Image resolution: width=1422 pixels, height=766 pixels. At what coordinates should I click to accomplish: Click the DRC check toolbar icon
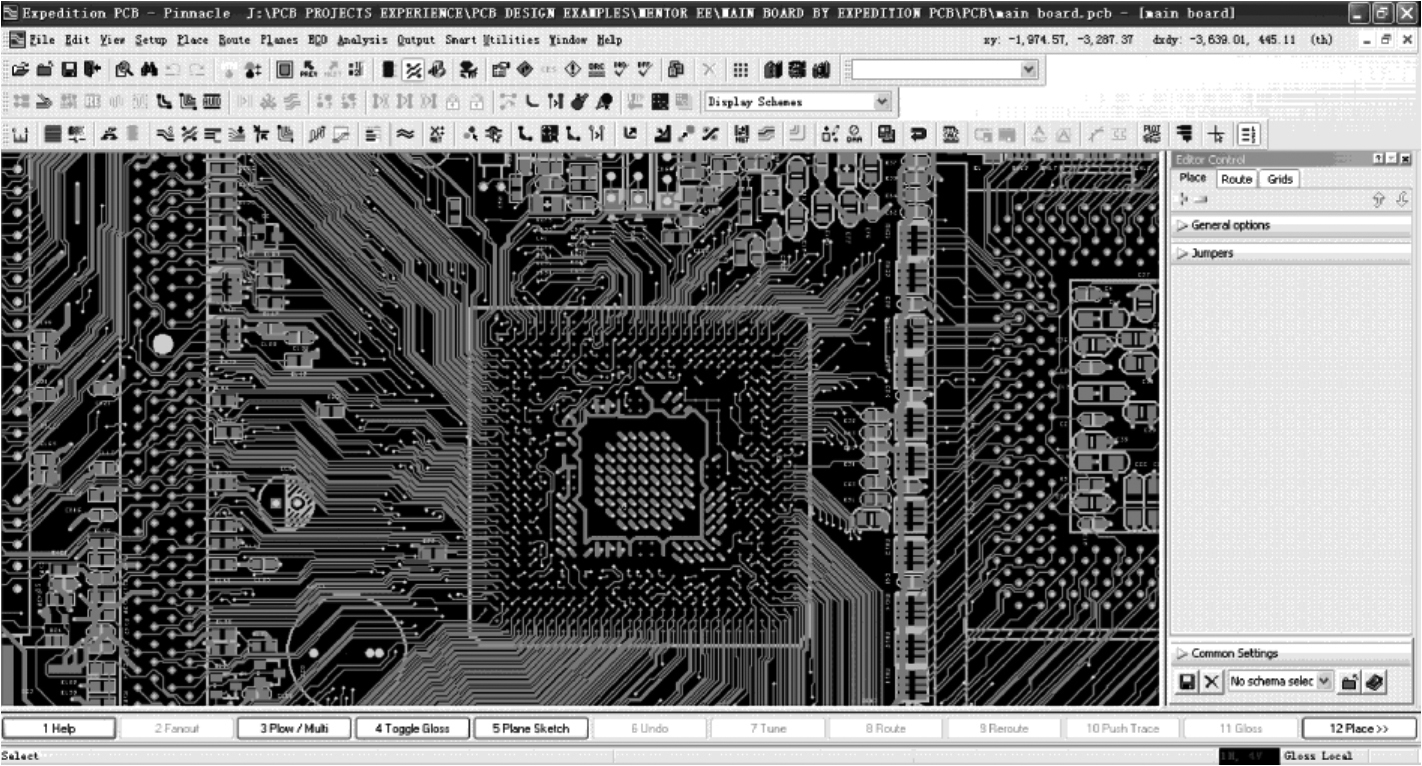pos(597,70)
